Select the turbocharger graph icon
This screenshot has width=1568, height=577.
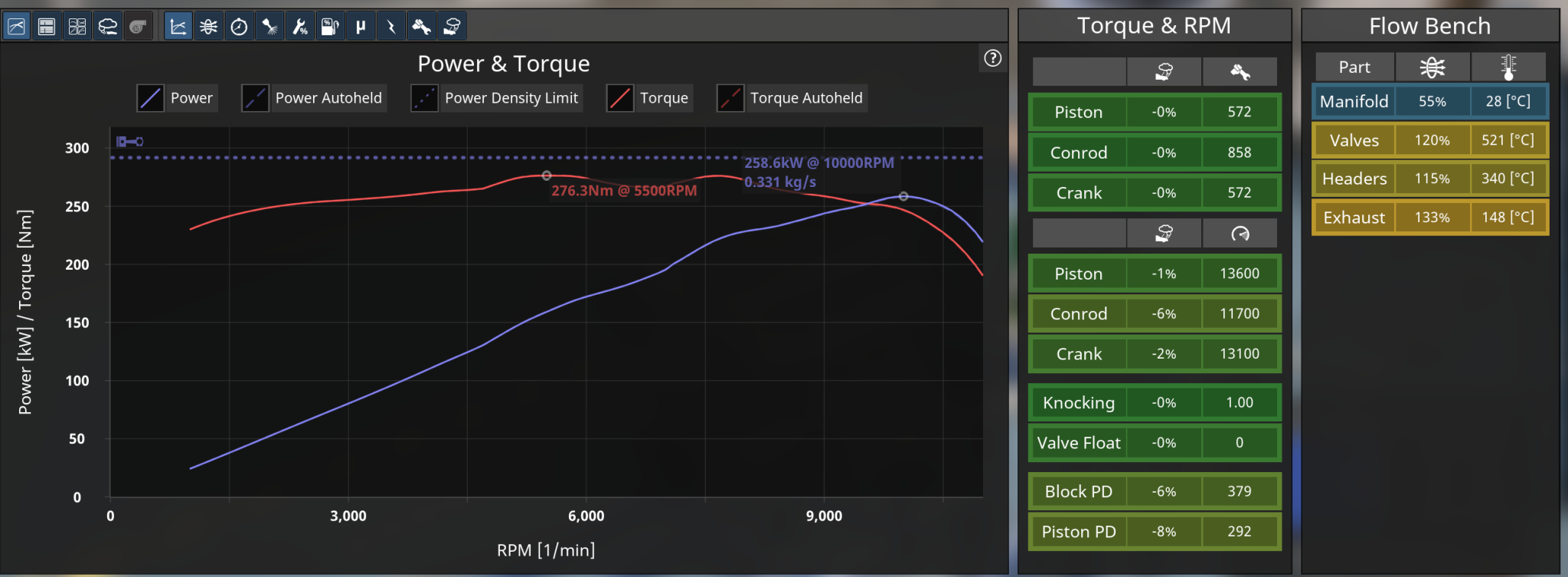click(138, 27)
